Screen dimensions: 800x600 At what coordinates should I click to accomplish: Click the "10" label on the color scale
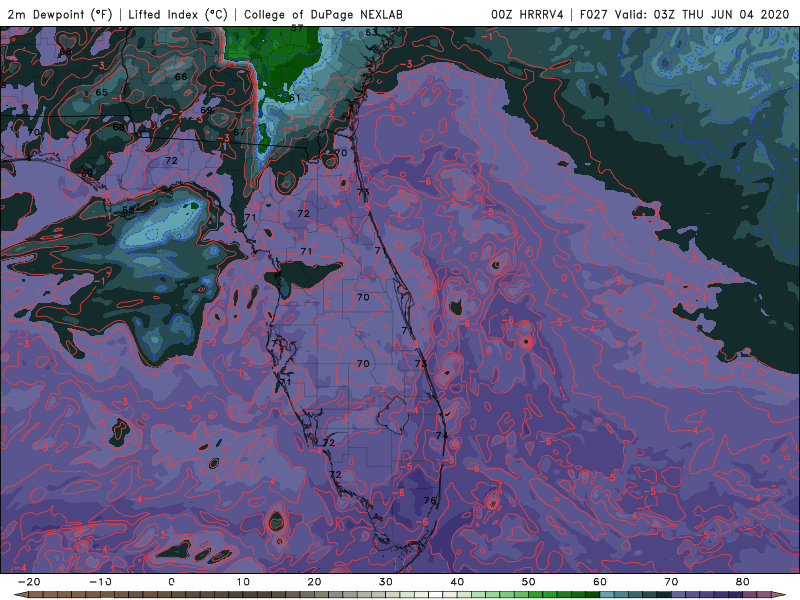pos(243,582)
